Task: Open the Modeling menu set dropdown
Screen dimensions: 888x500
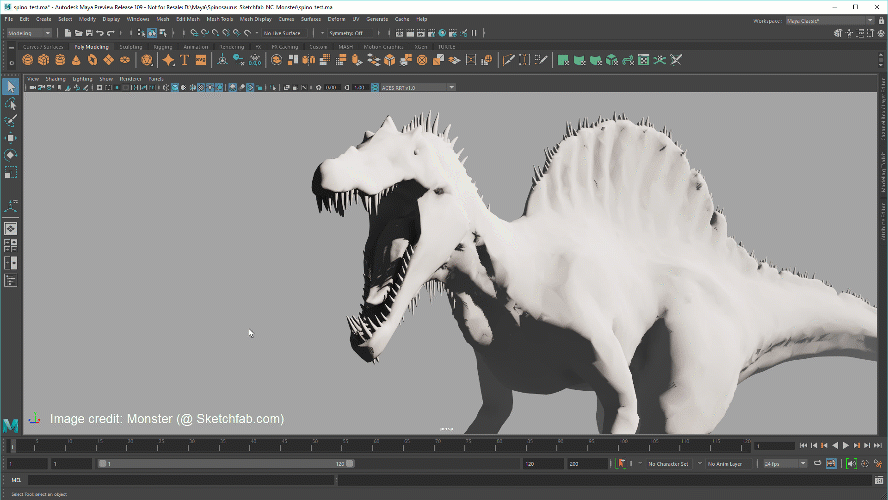Action: coord(30,33)
